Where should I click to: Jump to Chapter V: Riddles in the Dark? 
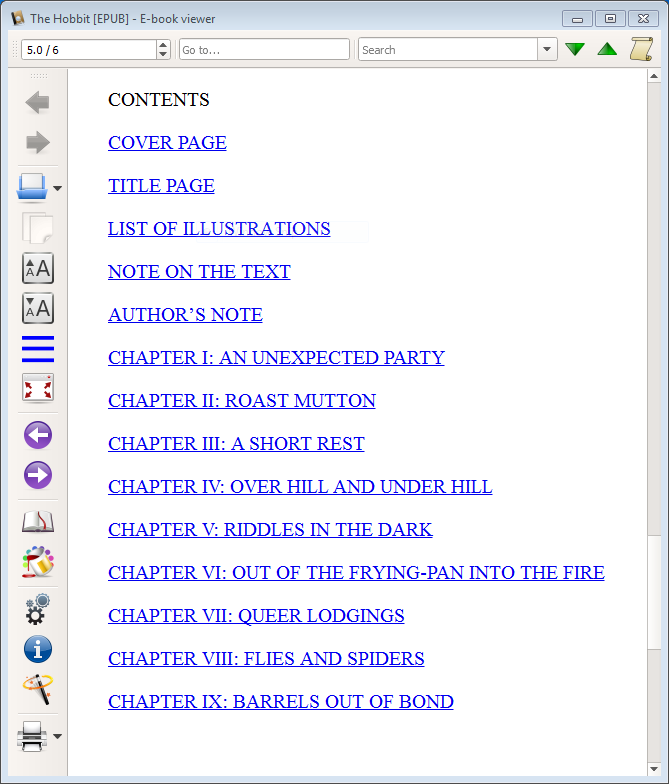click(x=270, y=530)
